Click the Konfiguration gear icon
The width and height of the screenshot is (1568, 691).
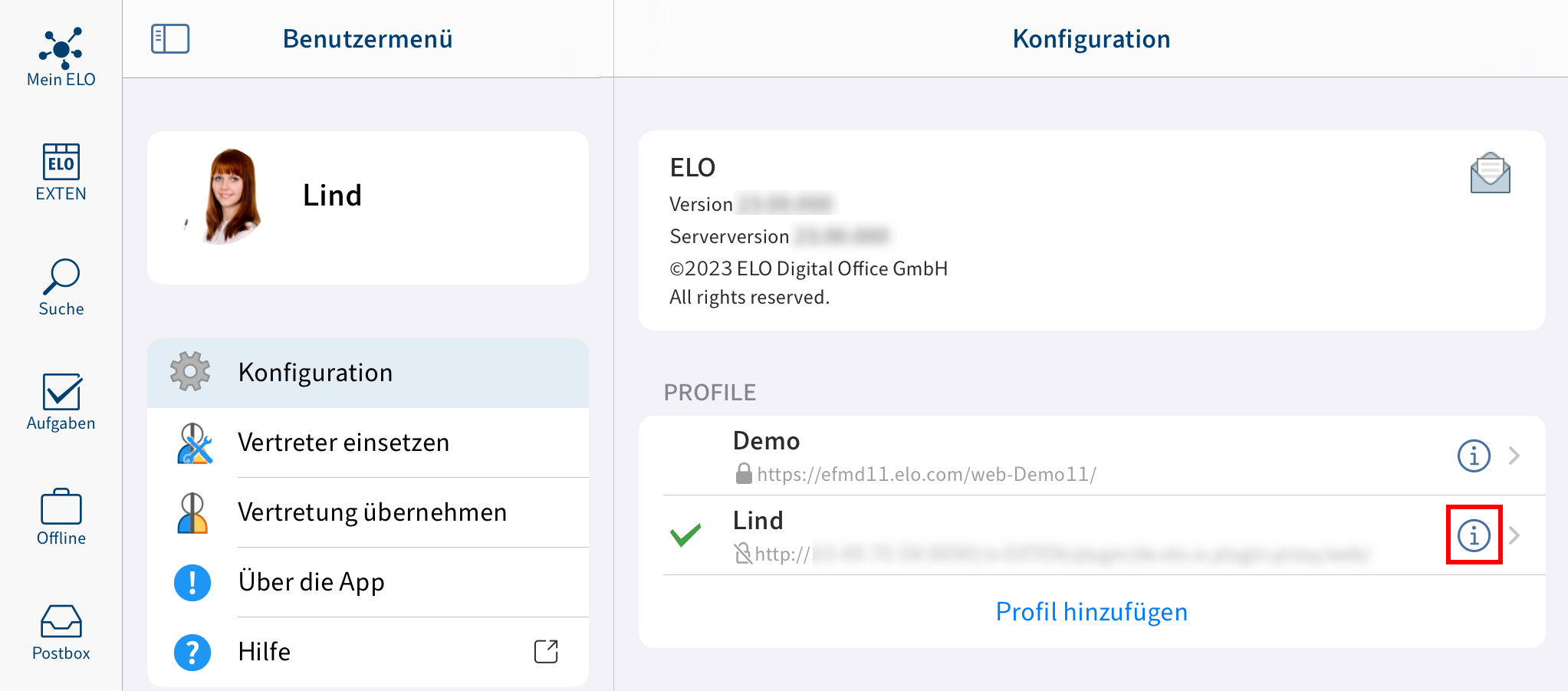[x=190, y=372]
